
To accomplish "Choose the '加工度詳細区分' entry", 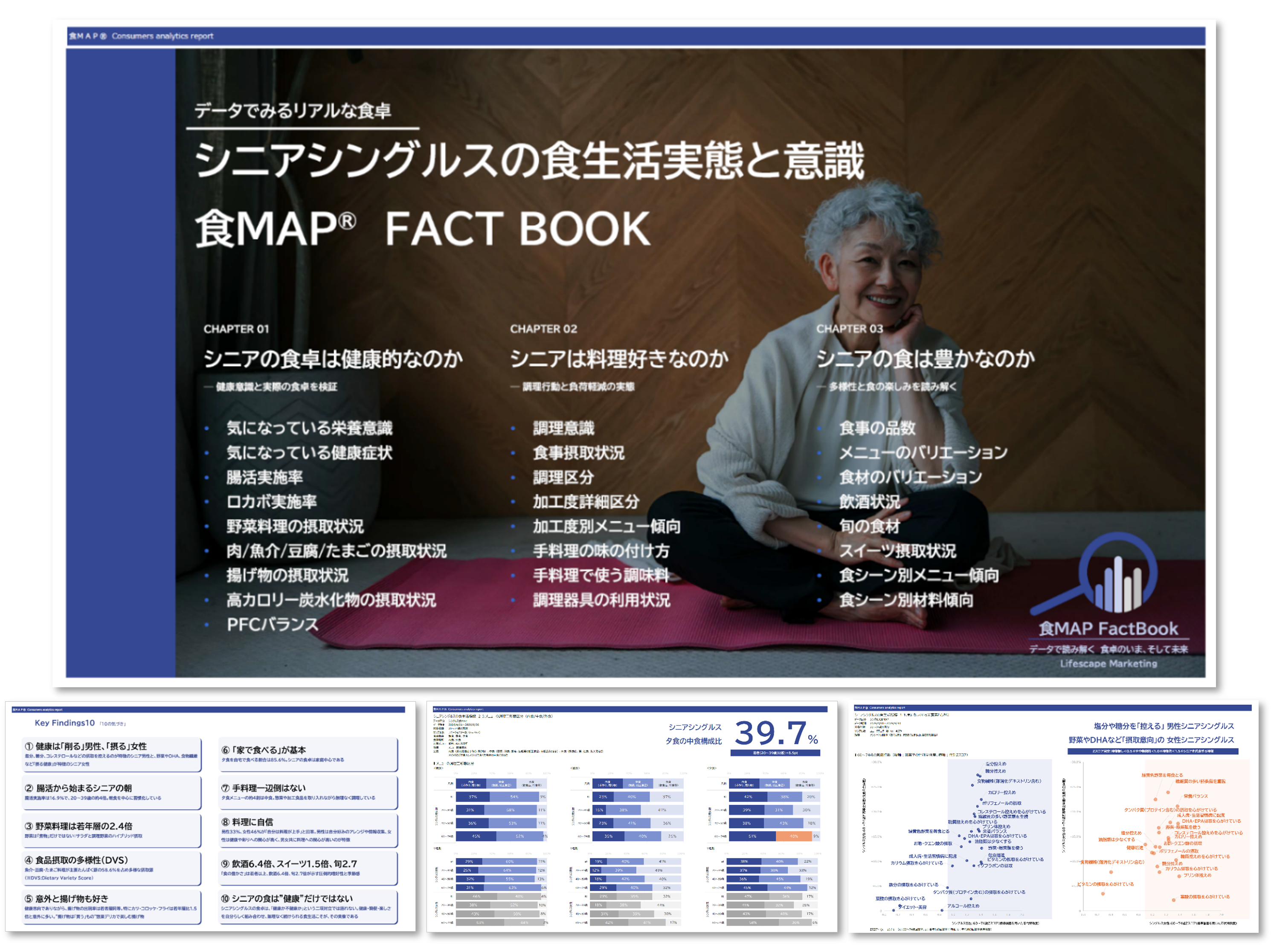I will click(586, 502).
